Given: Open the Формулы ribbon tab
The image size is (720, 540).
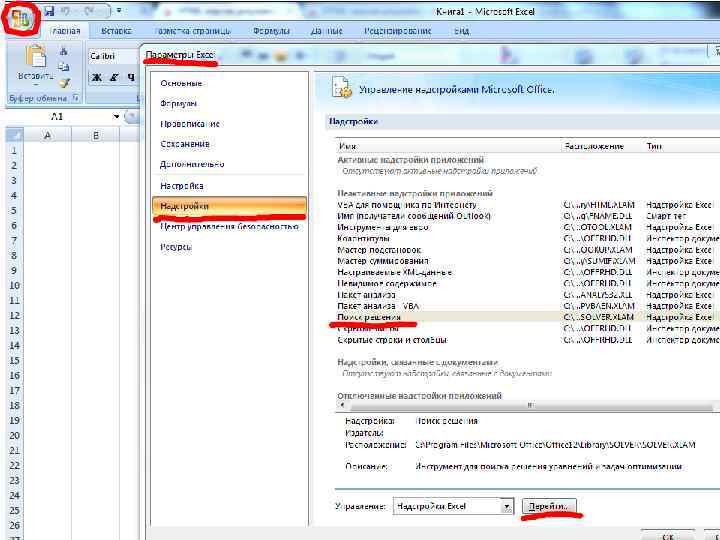Looking at the screenshot, I should (271, 31).
